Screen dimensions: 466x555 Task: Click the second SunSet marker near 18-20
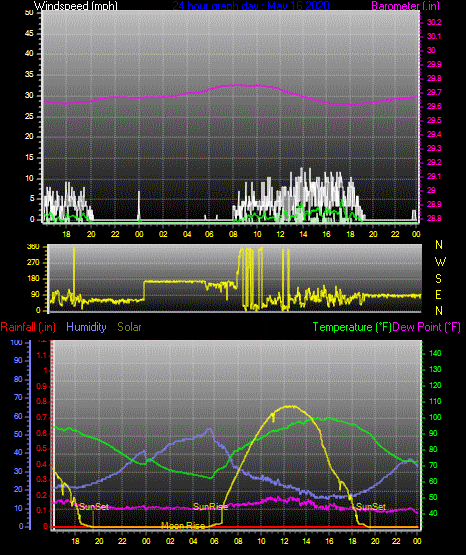(x=371, y=507)
